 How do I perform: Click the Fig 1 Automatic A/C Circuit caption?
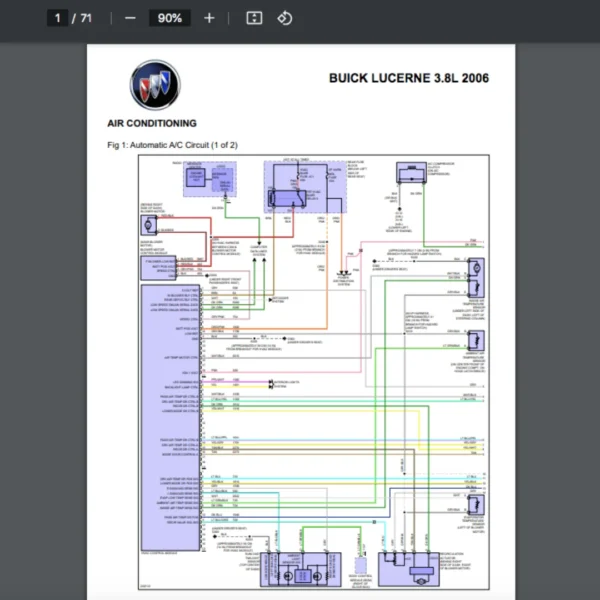(172, 145)
